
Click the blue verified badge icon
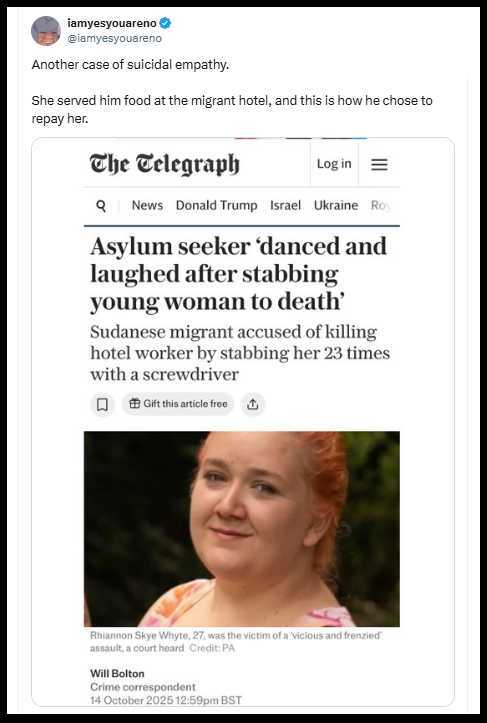(166, 23)
